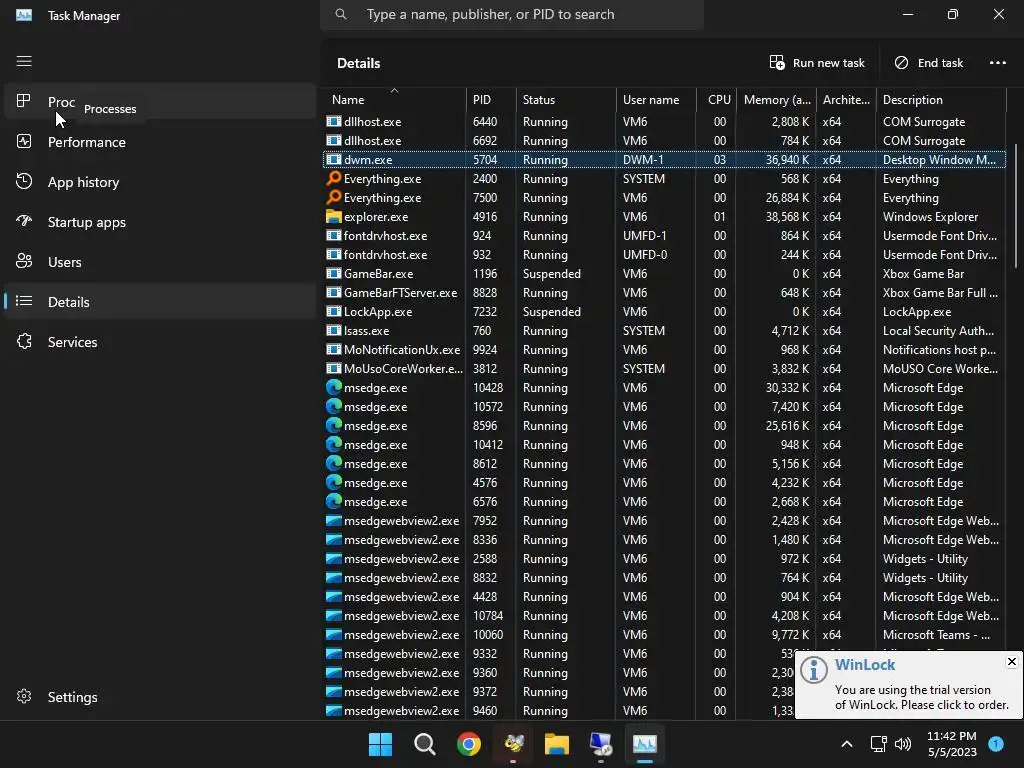Open the hamburger navigation menu
The image size is (1024, 768).
(24, 61)
